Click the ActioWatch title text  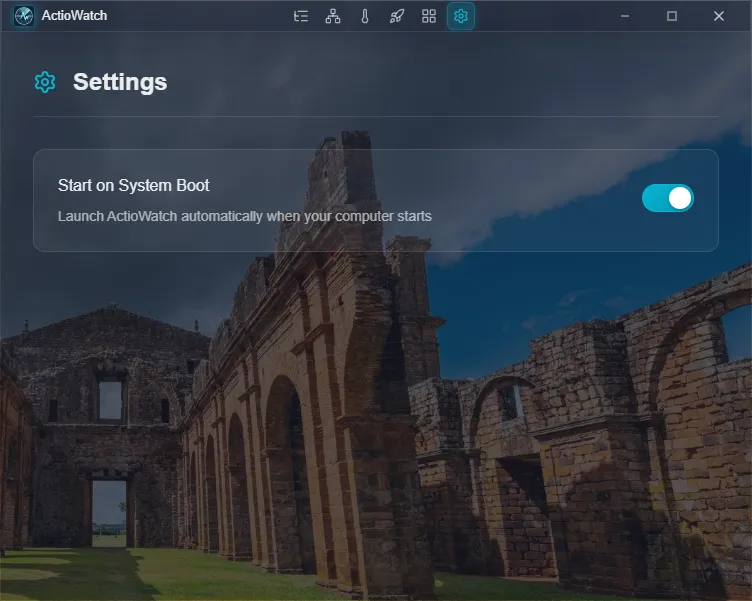click(74, 15)
